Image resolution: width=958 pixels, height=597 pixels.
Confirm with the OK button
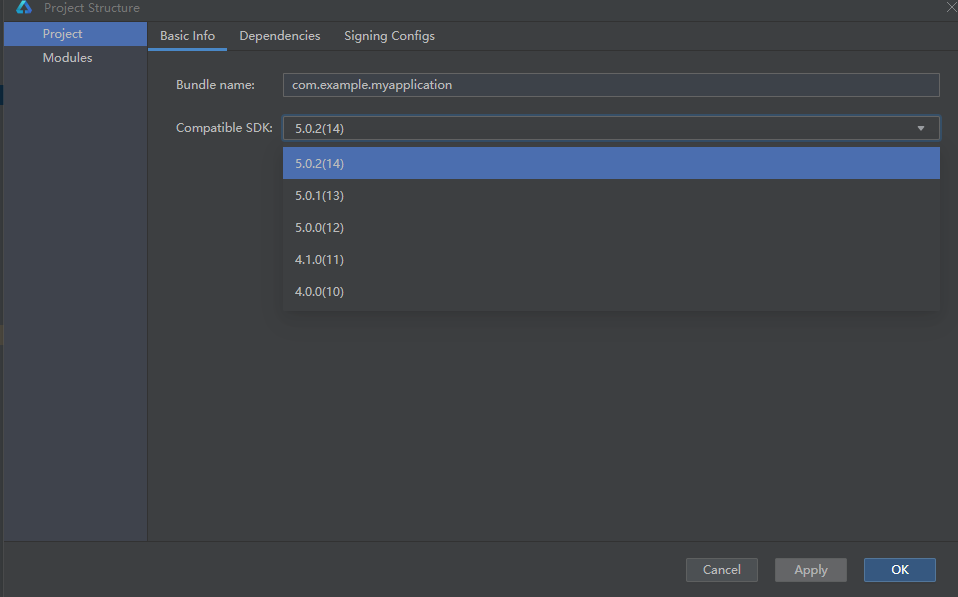899,570
